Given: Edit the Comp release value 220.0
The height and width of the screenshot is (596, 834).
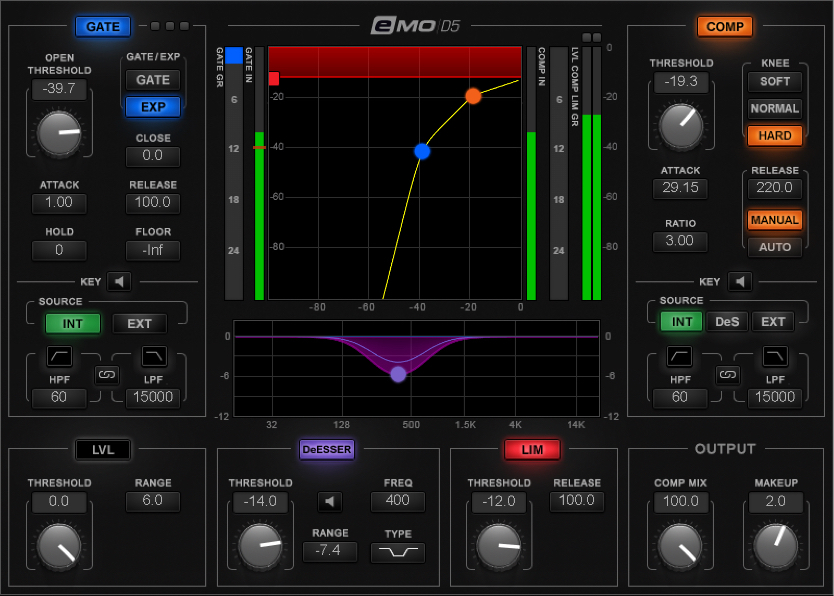Looking at the screenshot, I should (x=774, y=188).
